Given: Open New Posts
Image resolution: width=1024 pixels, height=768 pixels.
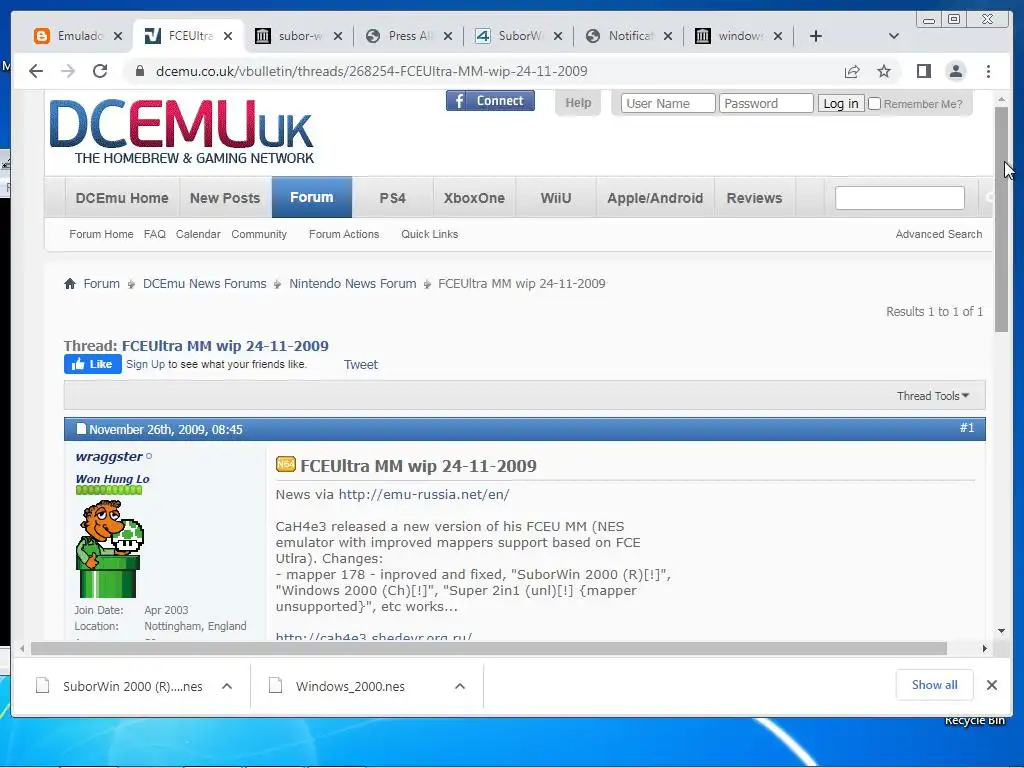Looking at the screenshot, I should (225, 198).
